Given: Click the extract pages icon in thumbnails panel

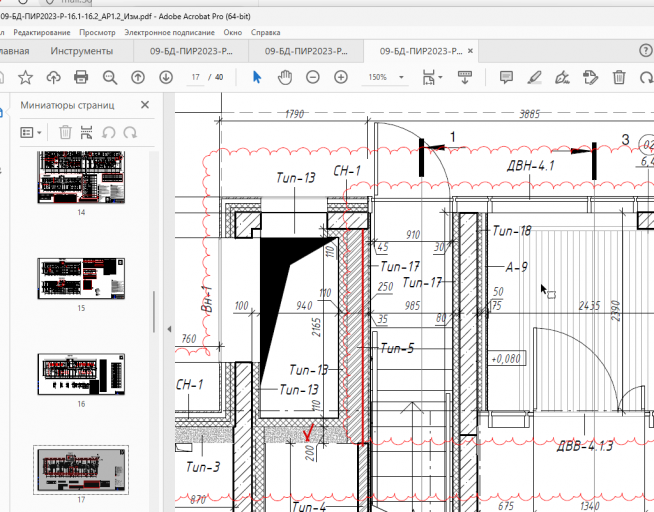Looking at the screenshot, I should point(86,133).
